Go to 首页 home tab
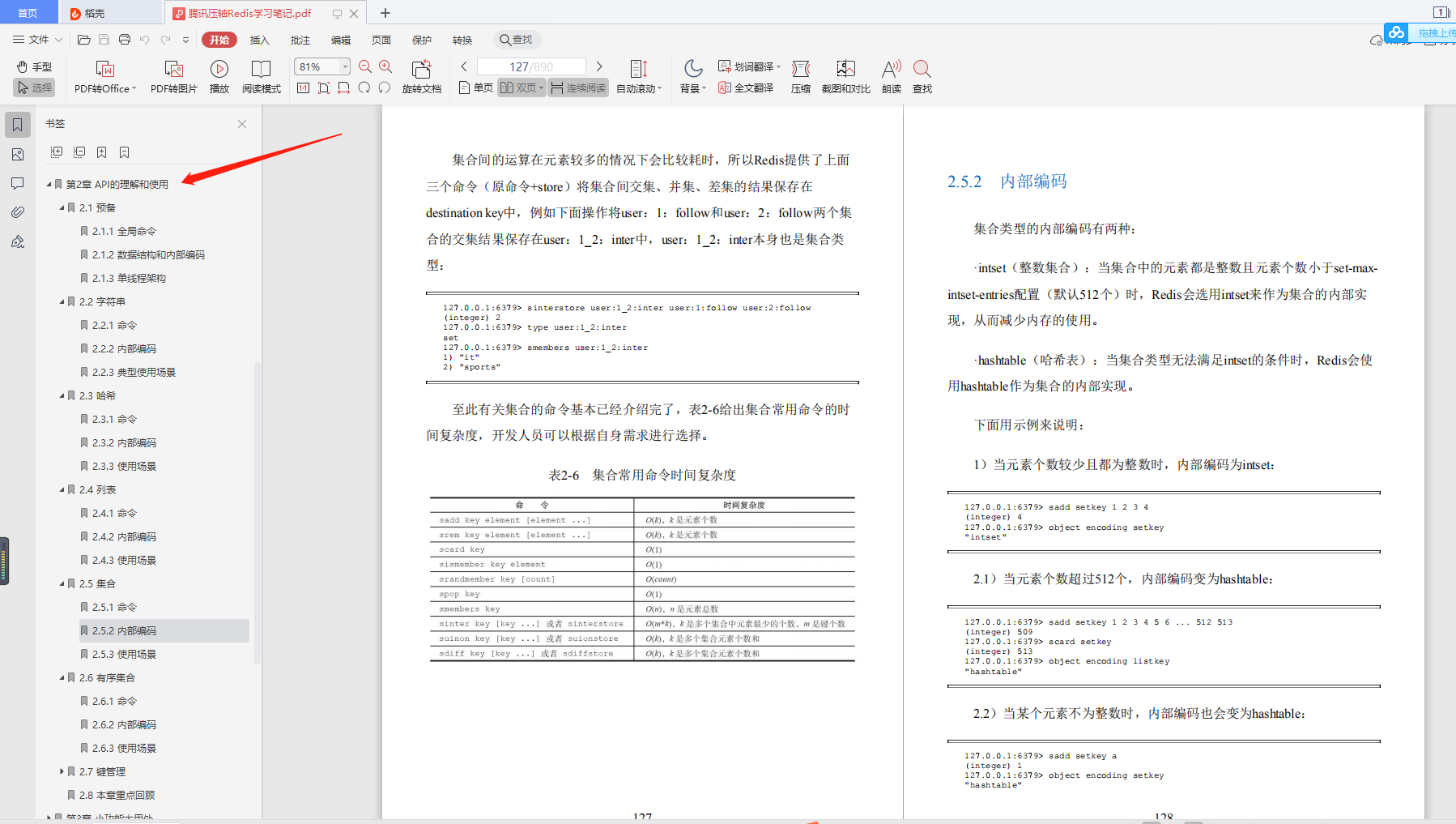Screen dimensions: 1456x824 (28, 13)
